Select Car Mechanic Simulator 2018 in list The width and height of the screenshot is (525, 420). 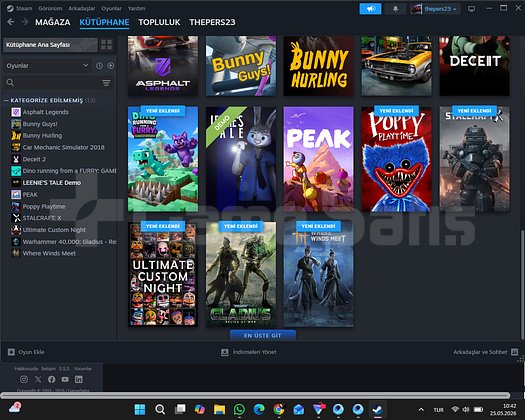pos(64,147)
